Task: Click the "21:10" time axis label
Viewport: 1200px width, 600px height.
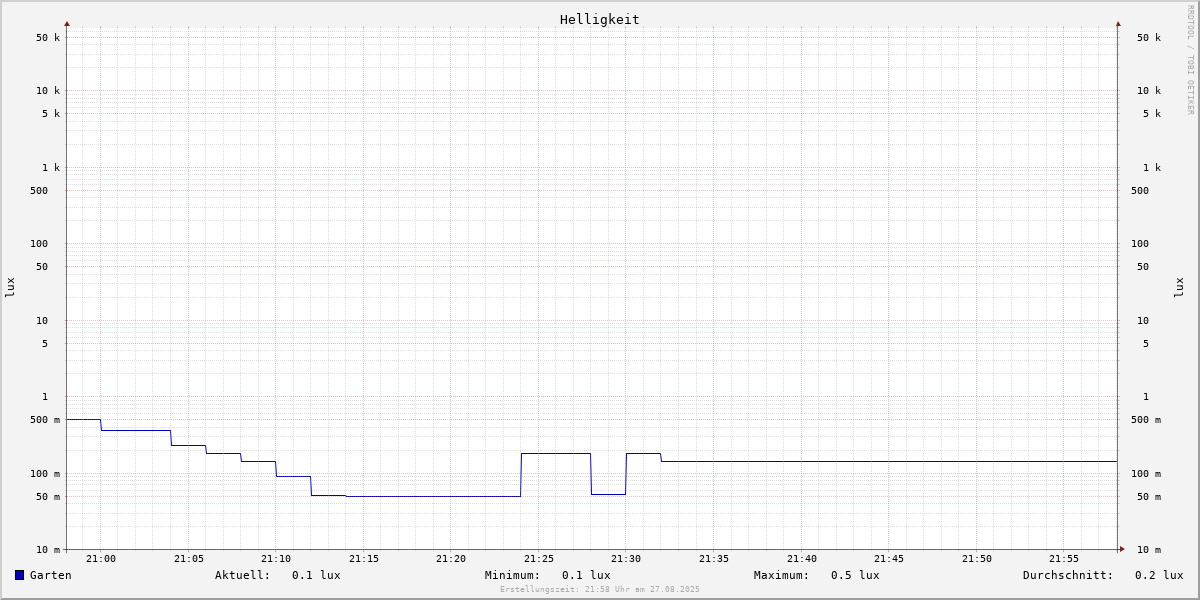Action: [x=276, y=559]
